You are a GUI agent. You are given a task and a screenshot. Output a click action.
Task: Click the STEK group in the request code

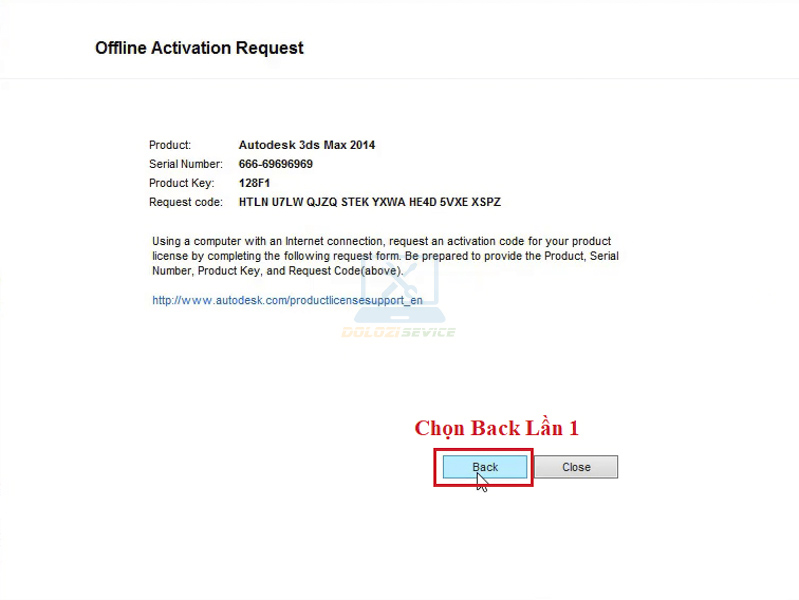tap(353, 202)
